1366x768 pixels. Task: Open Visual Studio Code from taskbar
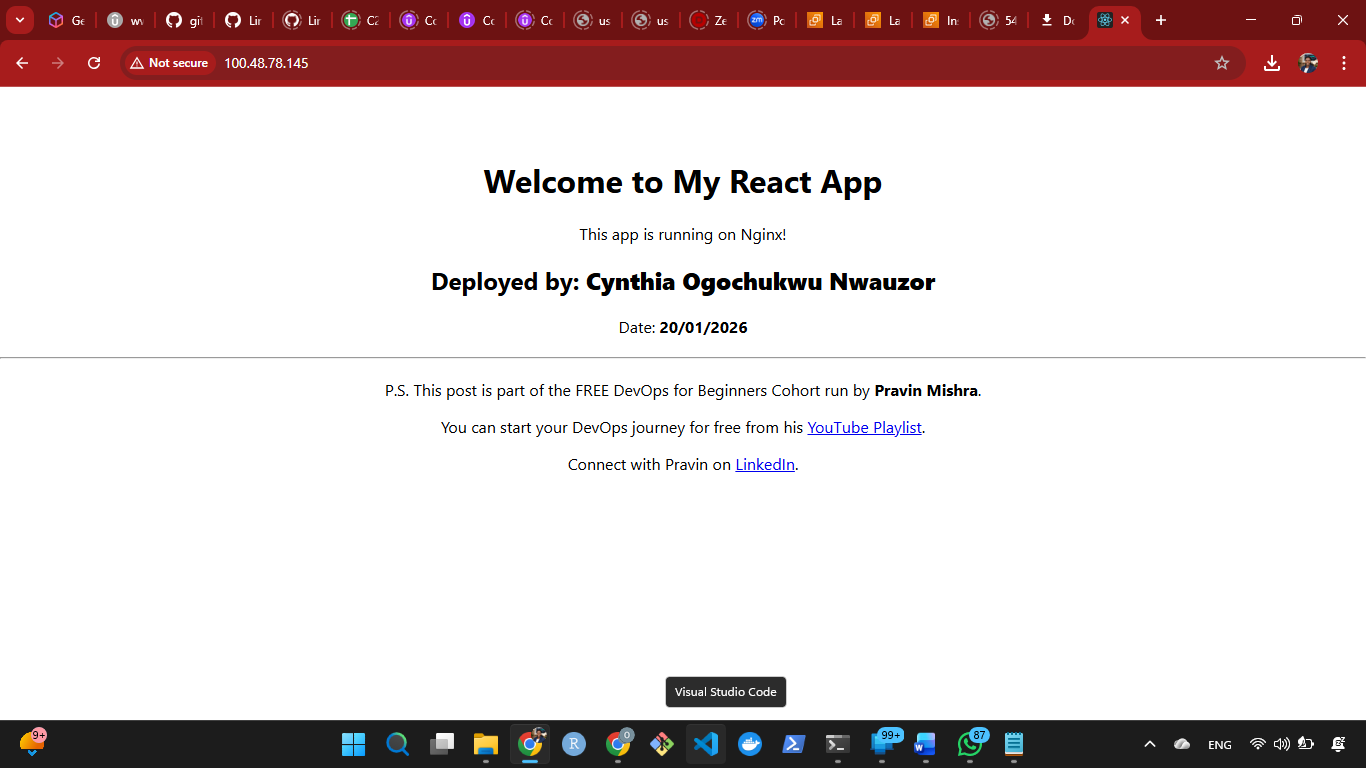pos(706,744)
